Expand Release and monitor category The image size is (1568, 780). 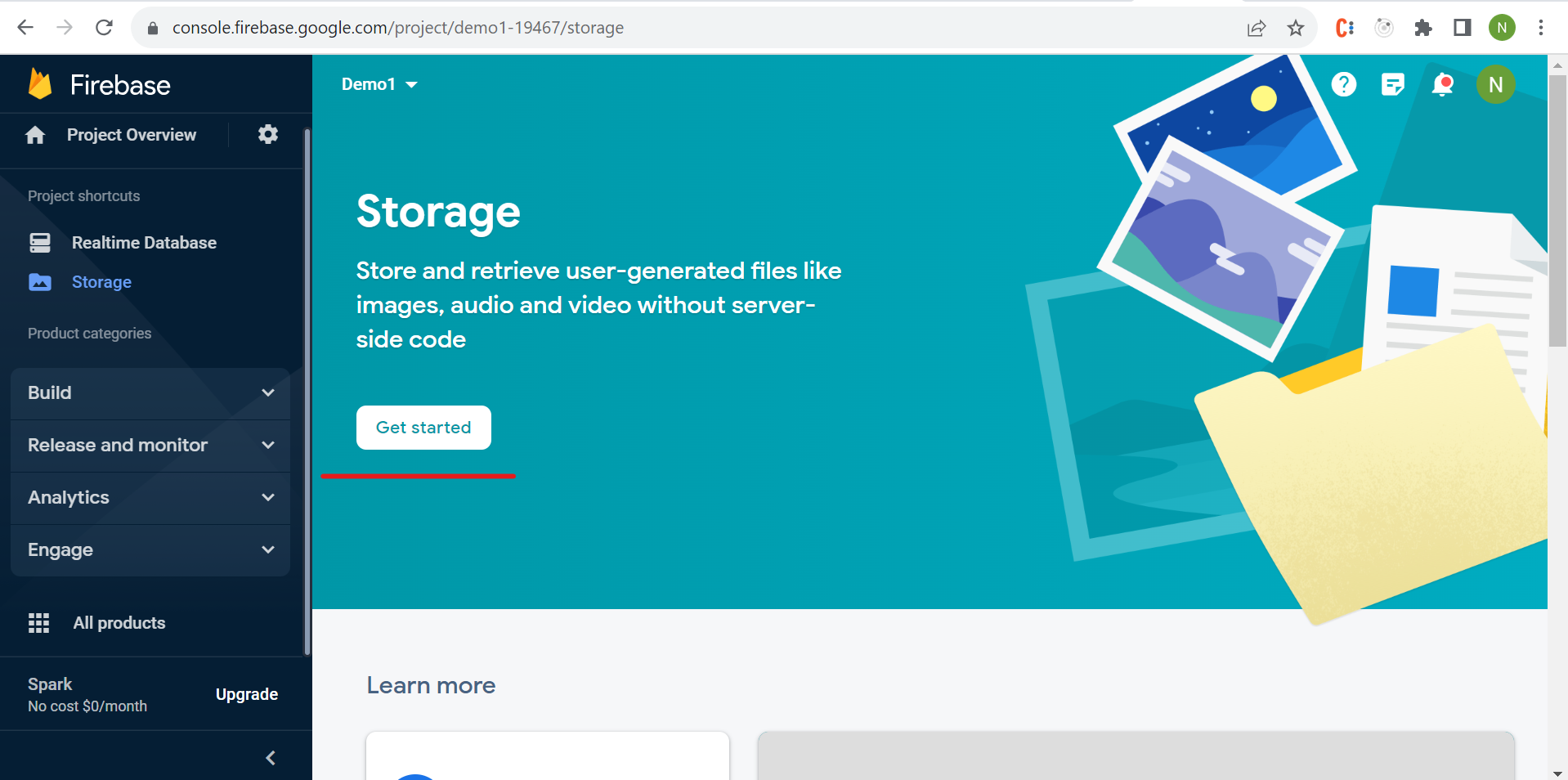150,446
